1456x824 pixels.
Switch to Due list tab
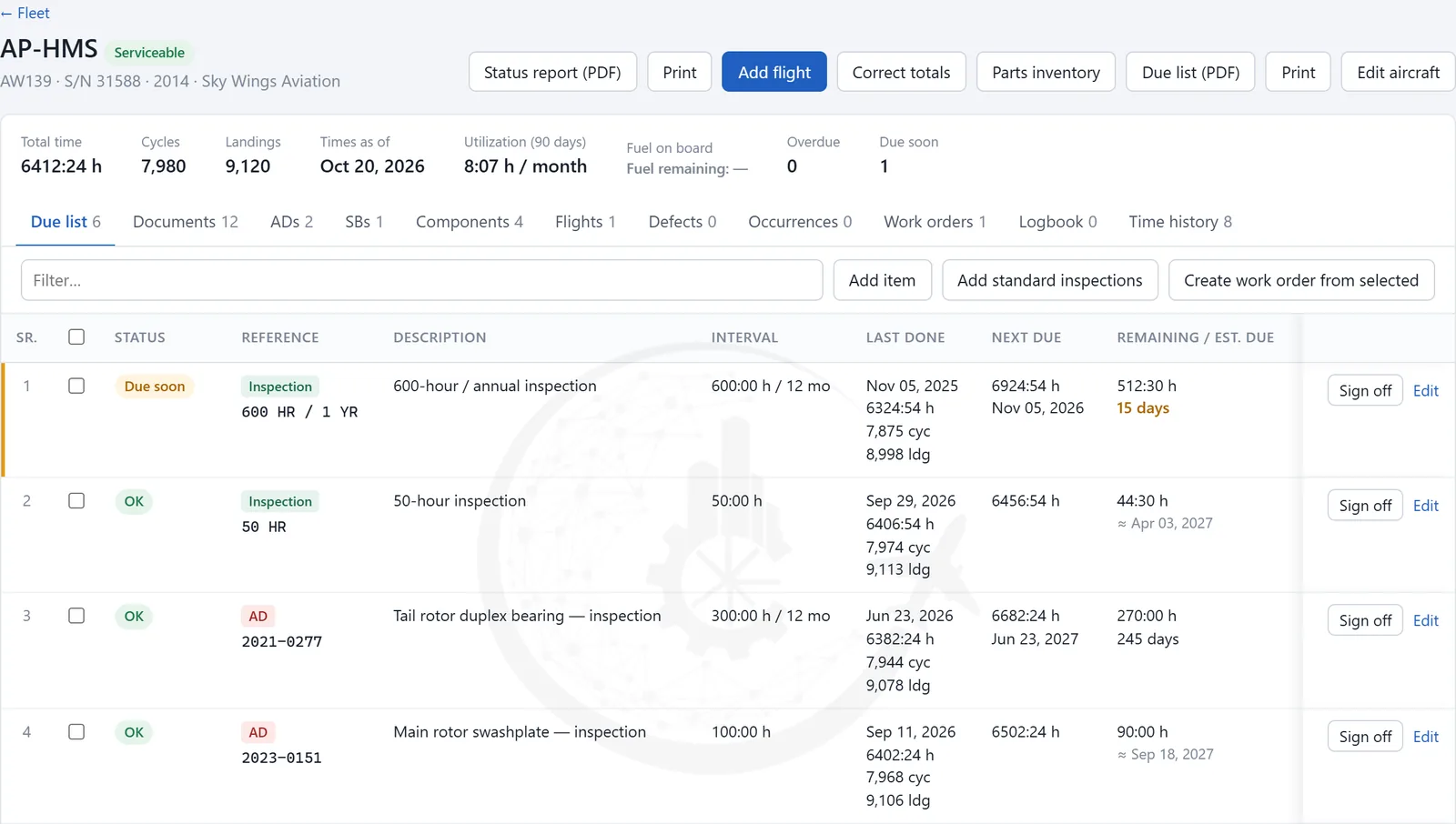66,222
